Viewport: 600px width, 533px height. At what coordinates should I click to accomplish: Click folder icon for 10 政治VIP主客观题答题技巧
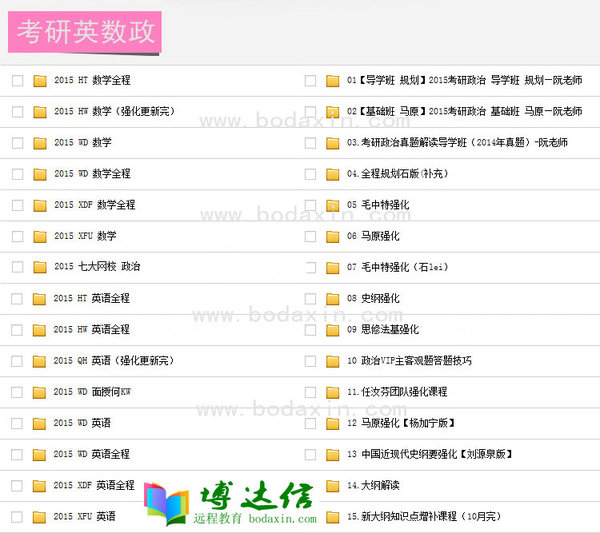tap(333, 361)
